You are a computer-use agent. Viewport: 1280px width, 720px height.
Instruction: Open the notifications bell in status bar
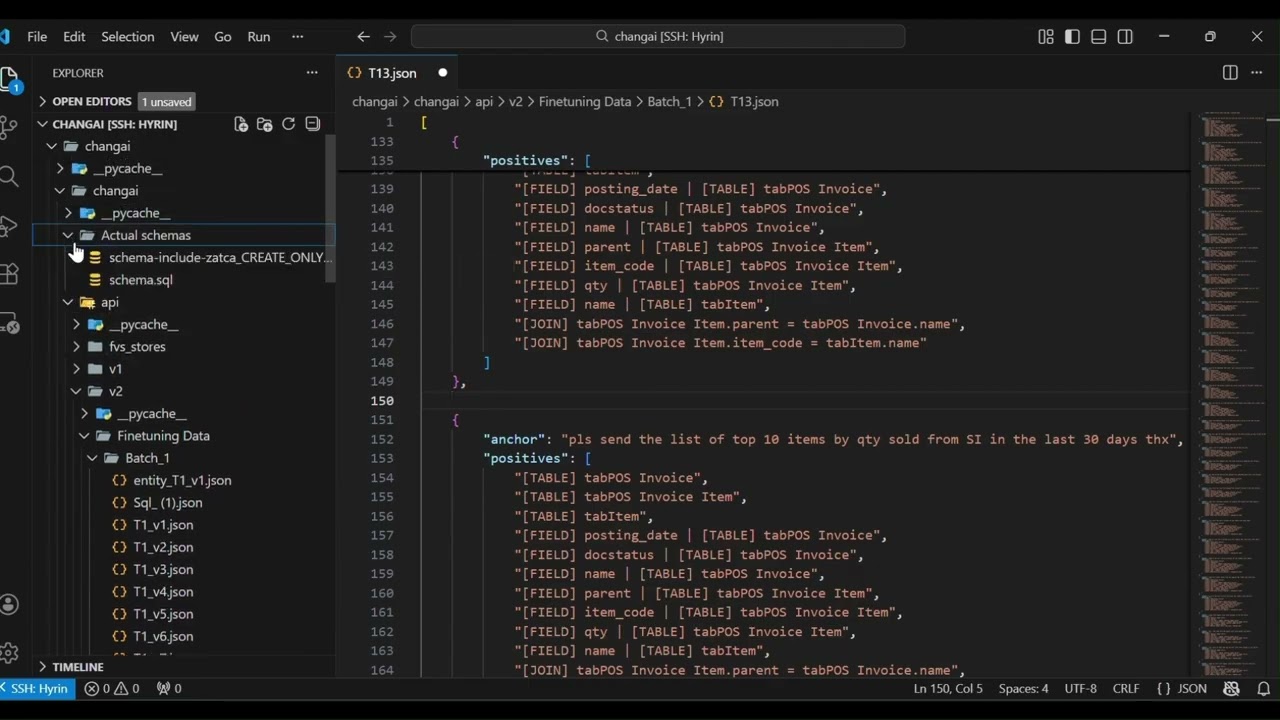1263,688
